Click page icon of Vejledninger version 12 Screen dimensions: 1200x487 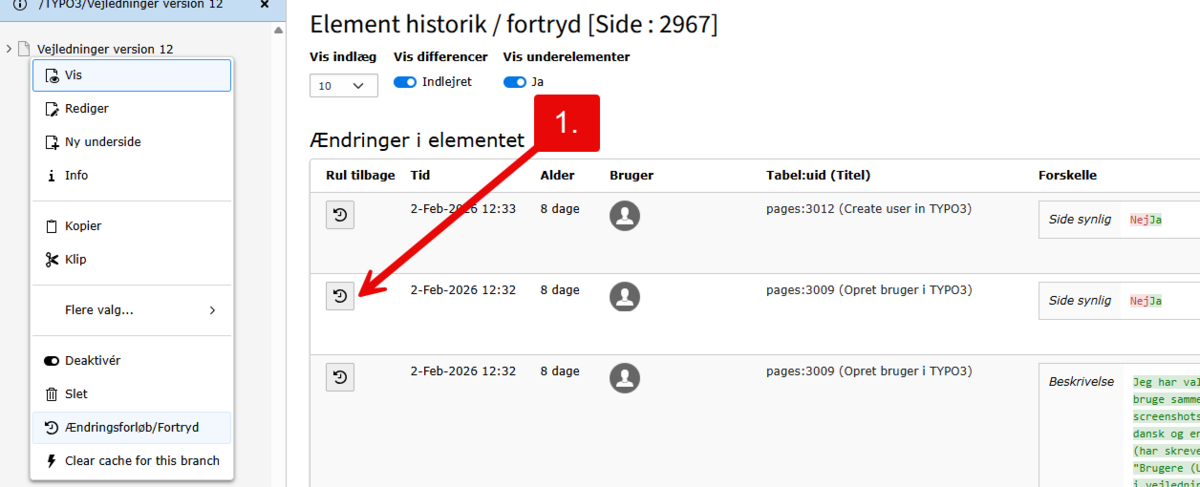[25, 49]
